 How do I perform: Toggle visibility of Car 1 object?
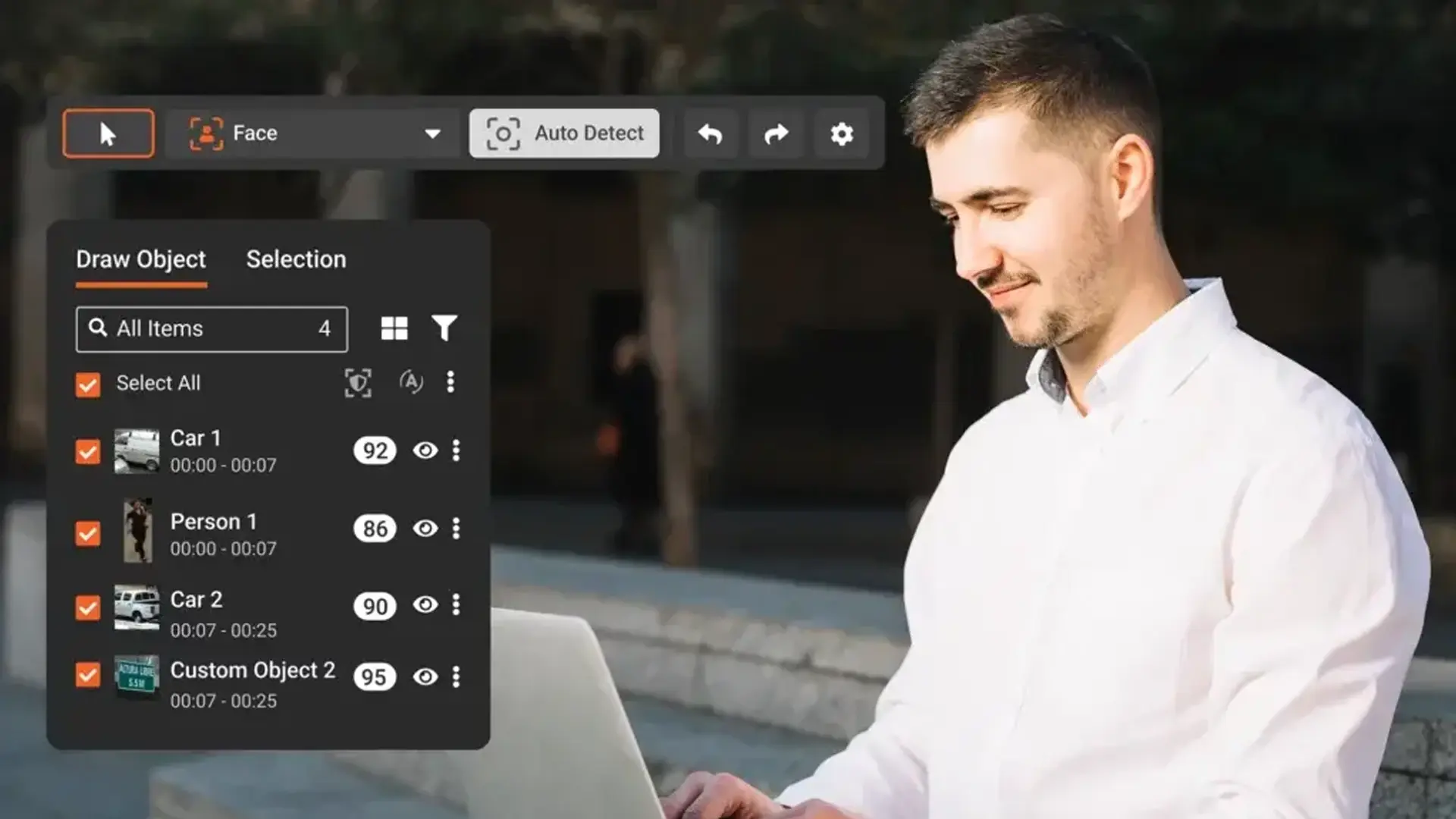click(424, 450)
